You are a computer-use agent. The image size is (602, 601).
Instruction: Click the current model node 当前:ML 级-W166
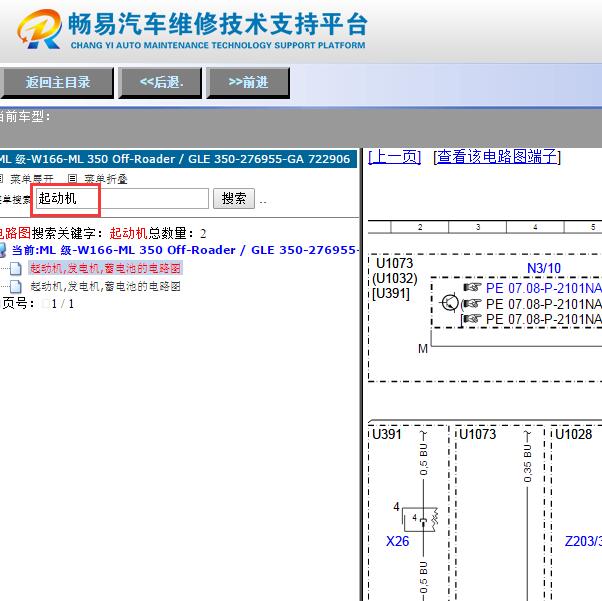[185, 250]
